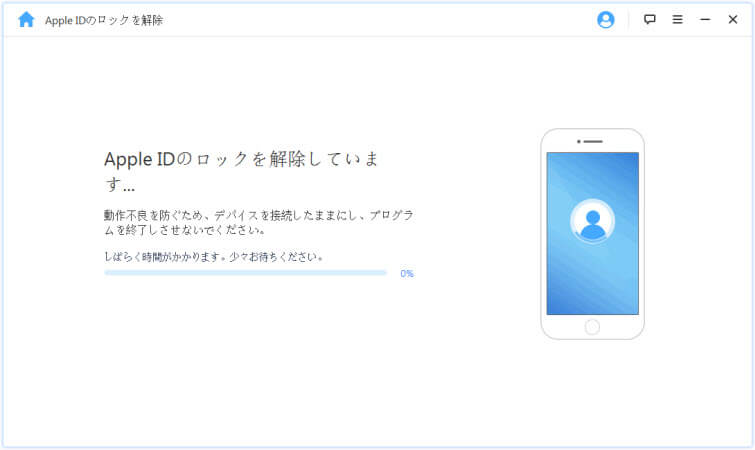
Task: Click heading 'Apple IDのロックを解除しています...'
Action: [241, 171]
